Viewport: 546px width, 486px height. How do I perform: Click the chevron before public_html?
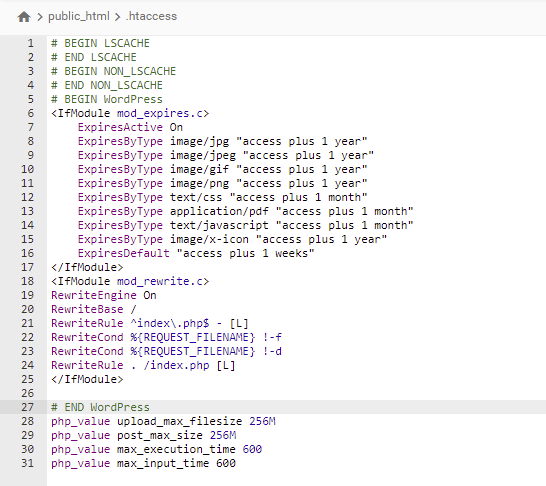pos(40,16)
